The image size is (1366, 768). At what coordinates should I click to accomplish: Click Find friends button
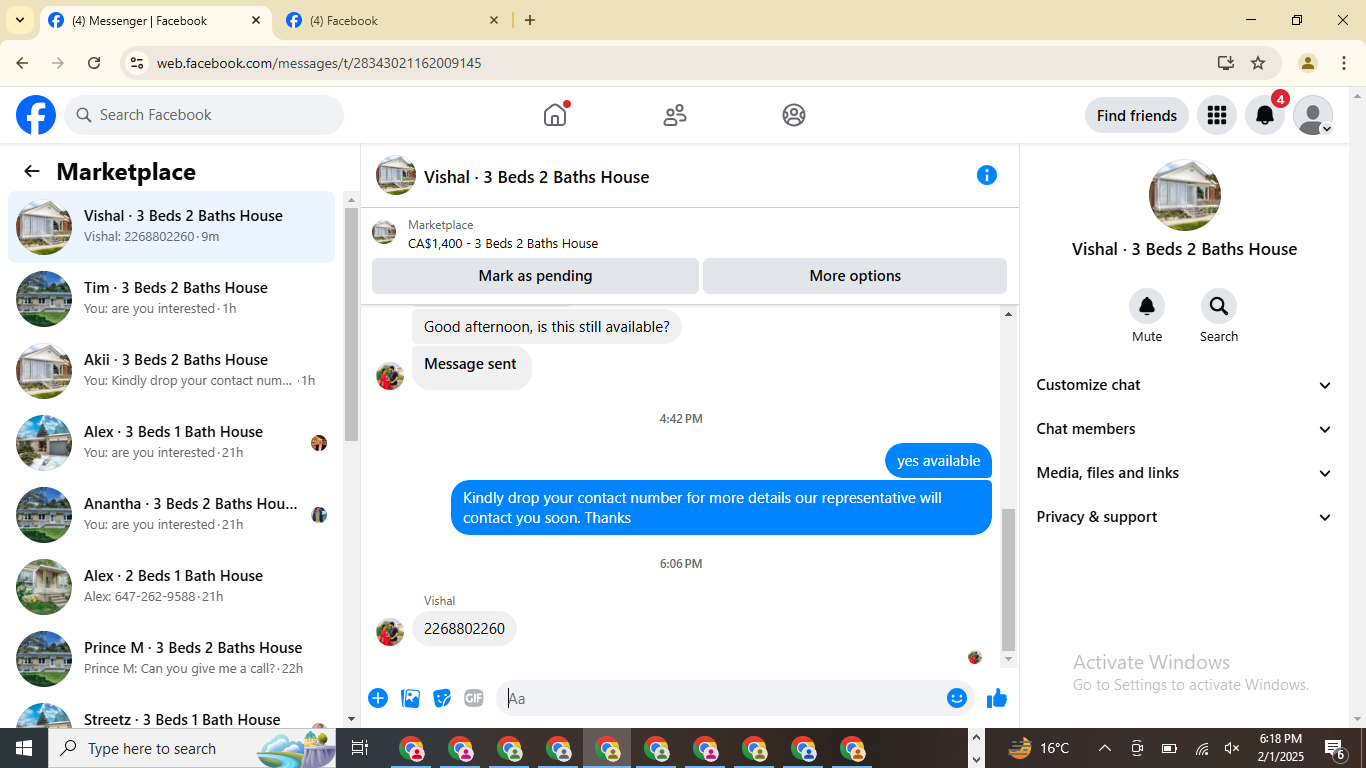tap(1137, 115)
